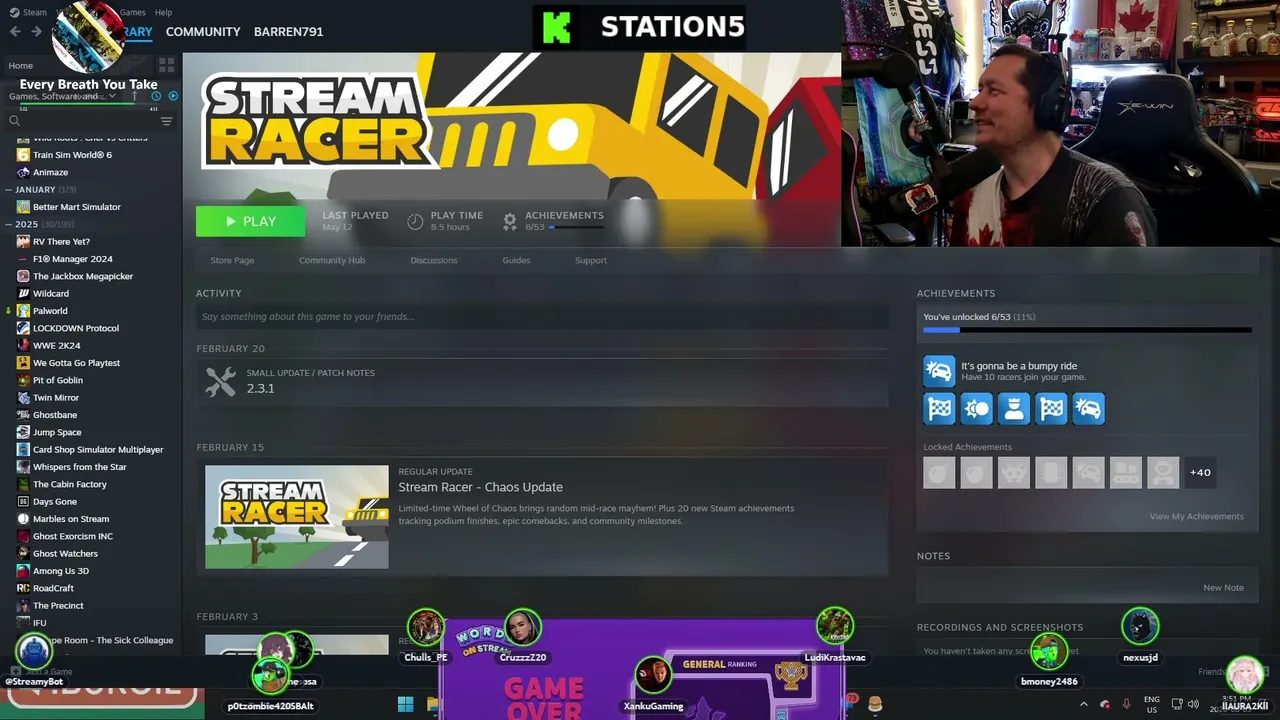
Task: Click the Palworld game icon
Action: coord(23,311)
